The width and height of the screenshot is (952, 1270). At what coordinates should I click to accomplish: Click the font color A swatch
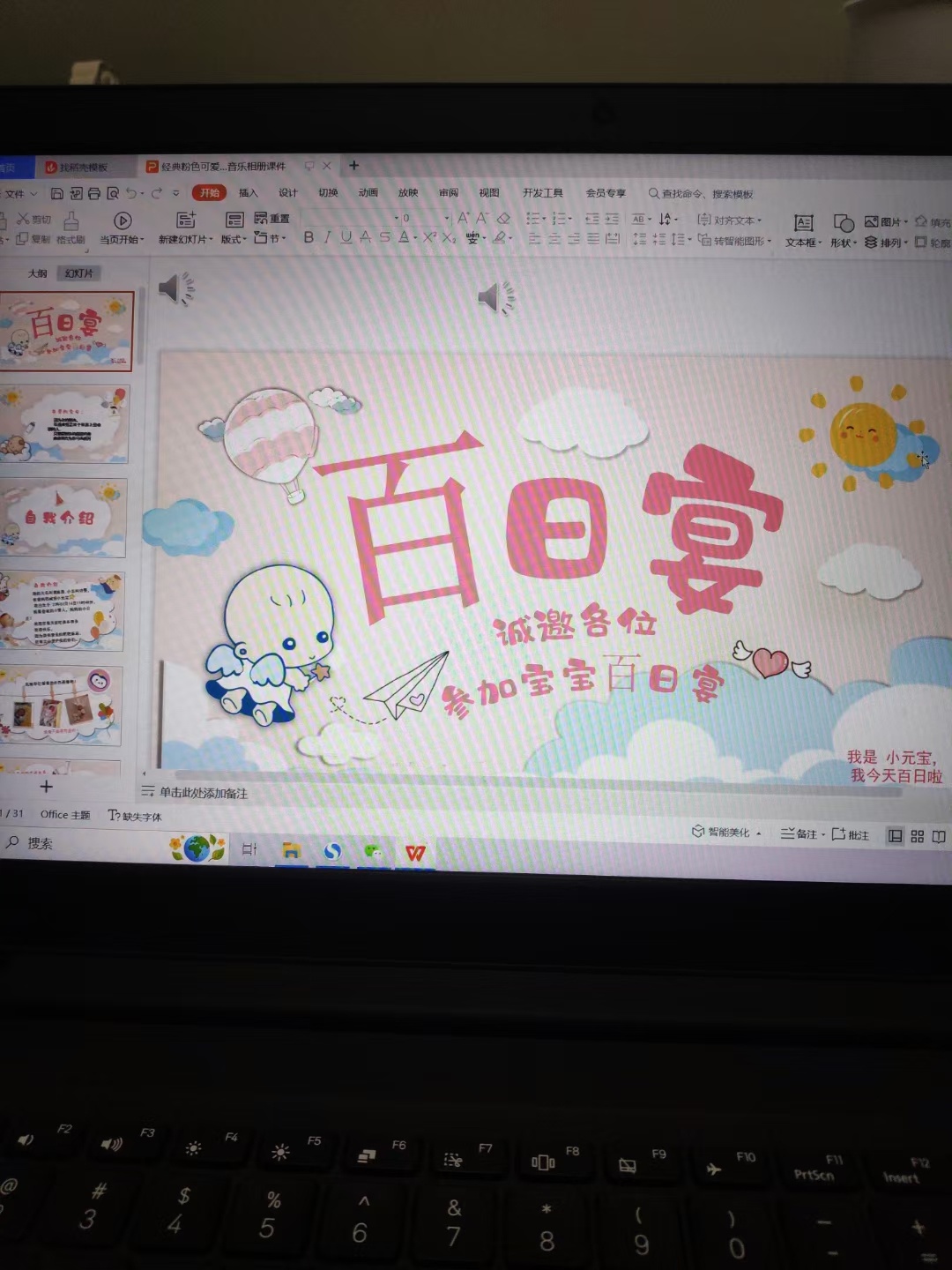pos(404,237)
